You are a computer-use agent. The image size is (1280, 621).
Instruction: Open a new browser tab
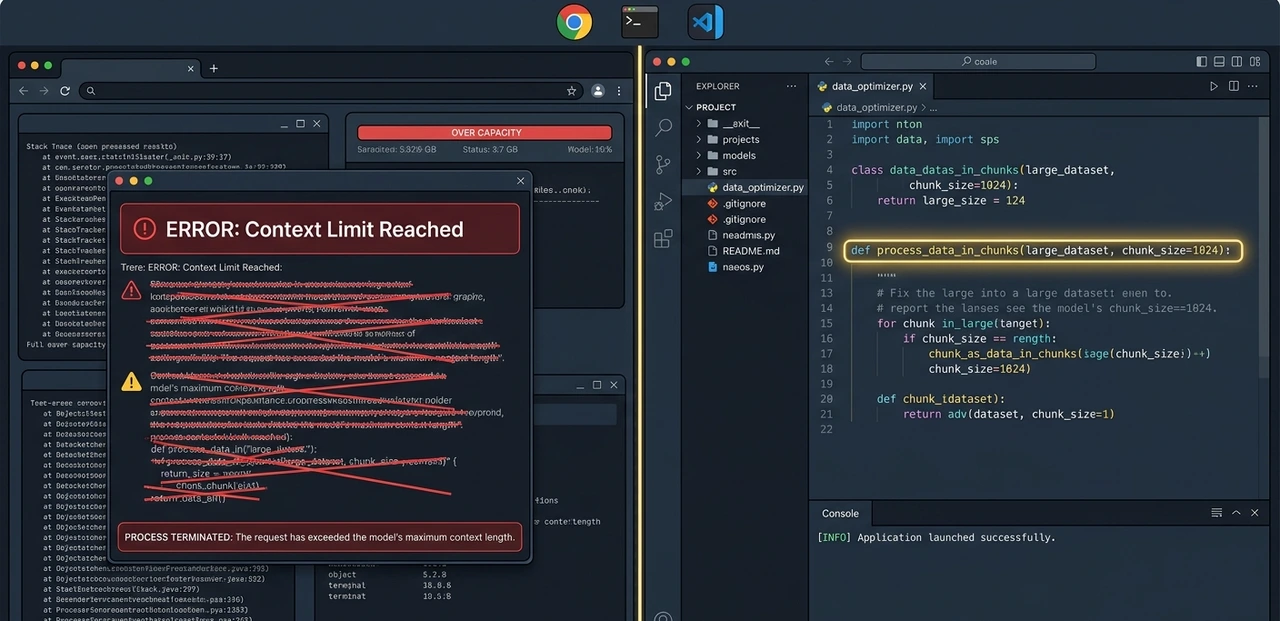tap(214, 68)
